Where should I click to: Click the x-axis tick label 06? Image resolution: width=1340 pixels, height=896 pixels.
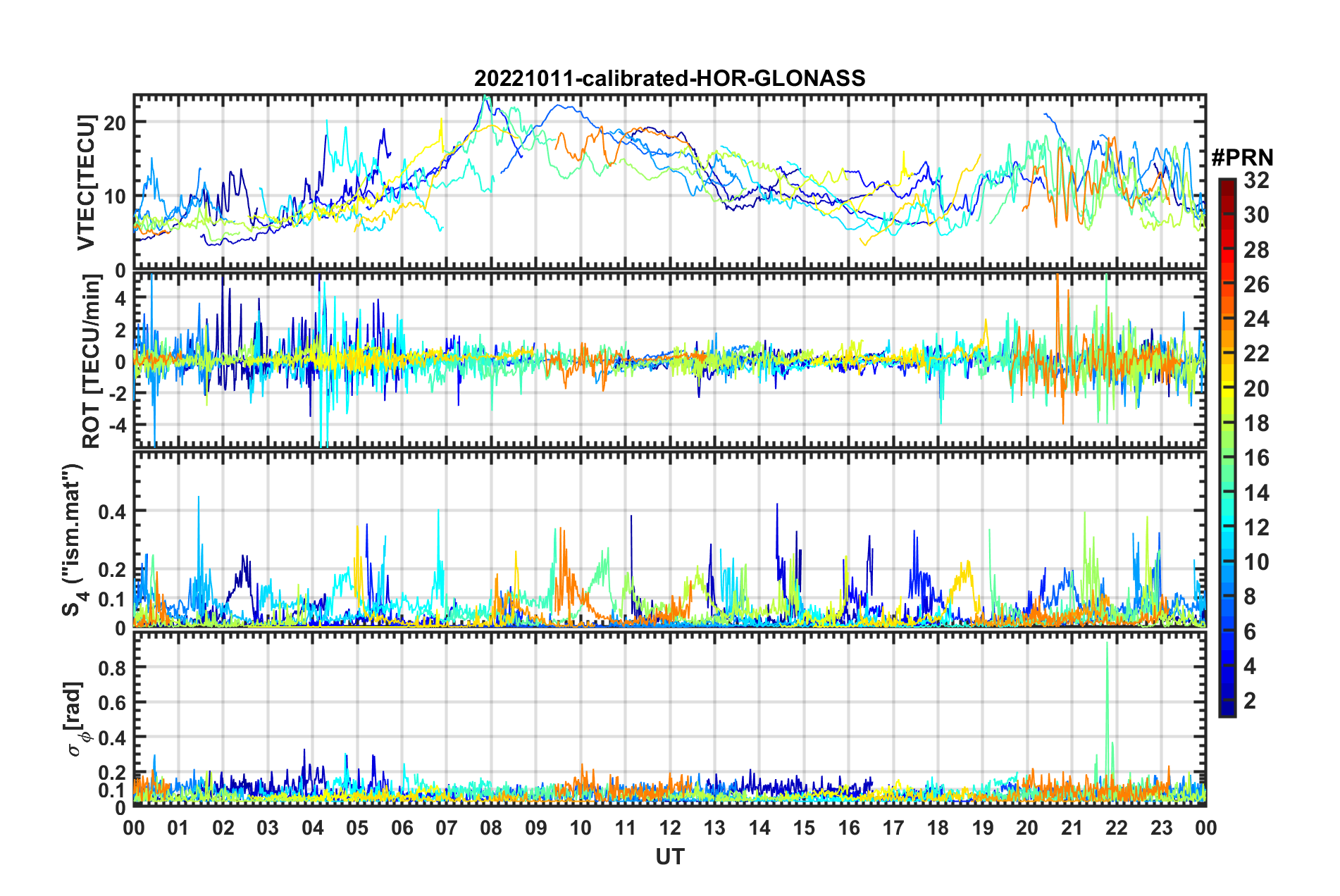[x=402, y=828]
